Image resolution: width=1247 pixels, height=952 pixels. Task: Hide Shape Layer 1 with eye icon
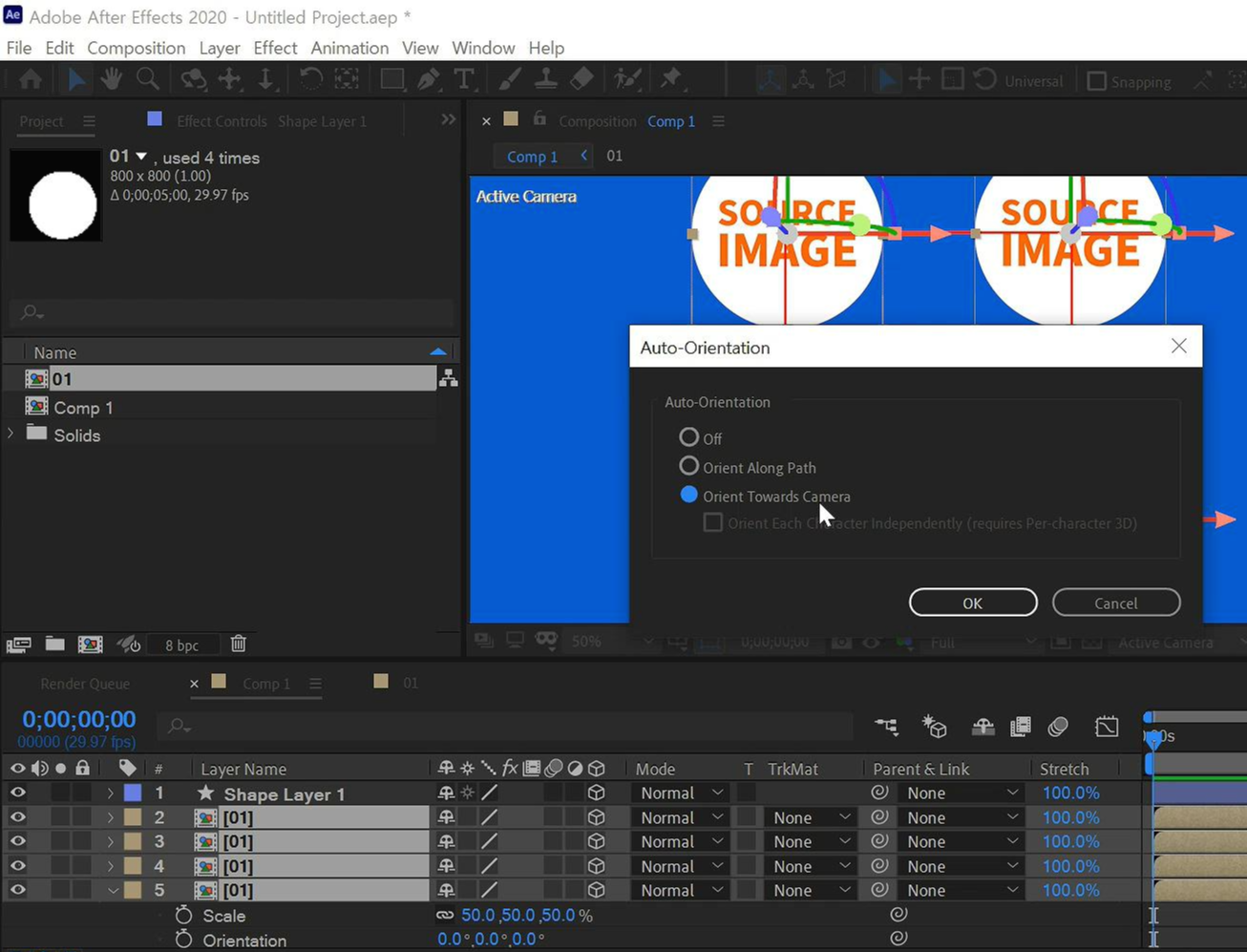click(x=17, y=793)
